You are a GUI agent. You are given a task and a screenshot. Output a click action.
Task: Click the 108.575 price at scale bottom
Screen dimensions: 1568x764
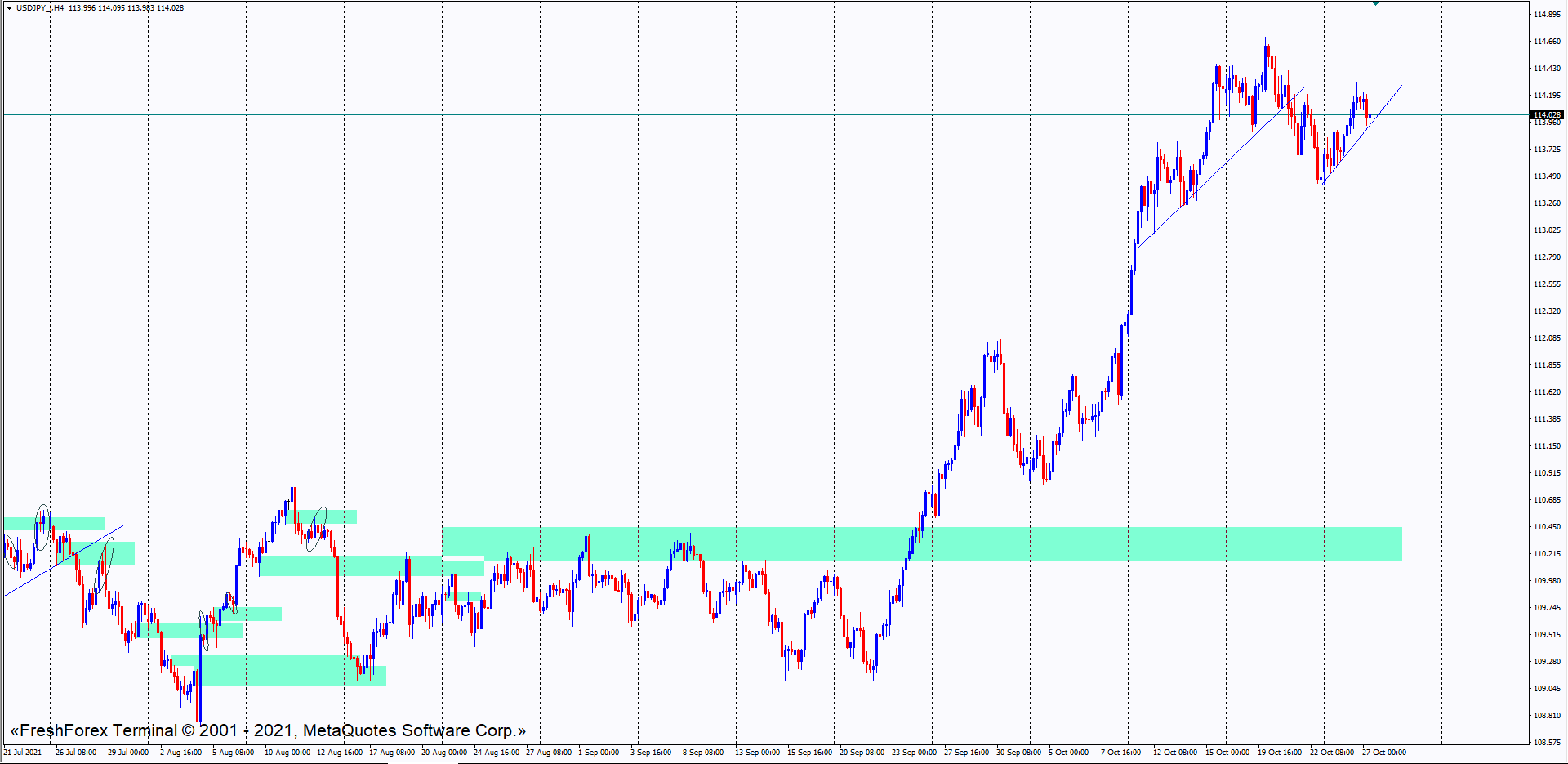tap(1547, 743)
